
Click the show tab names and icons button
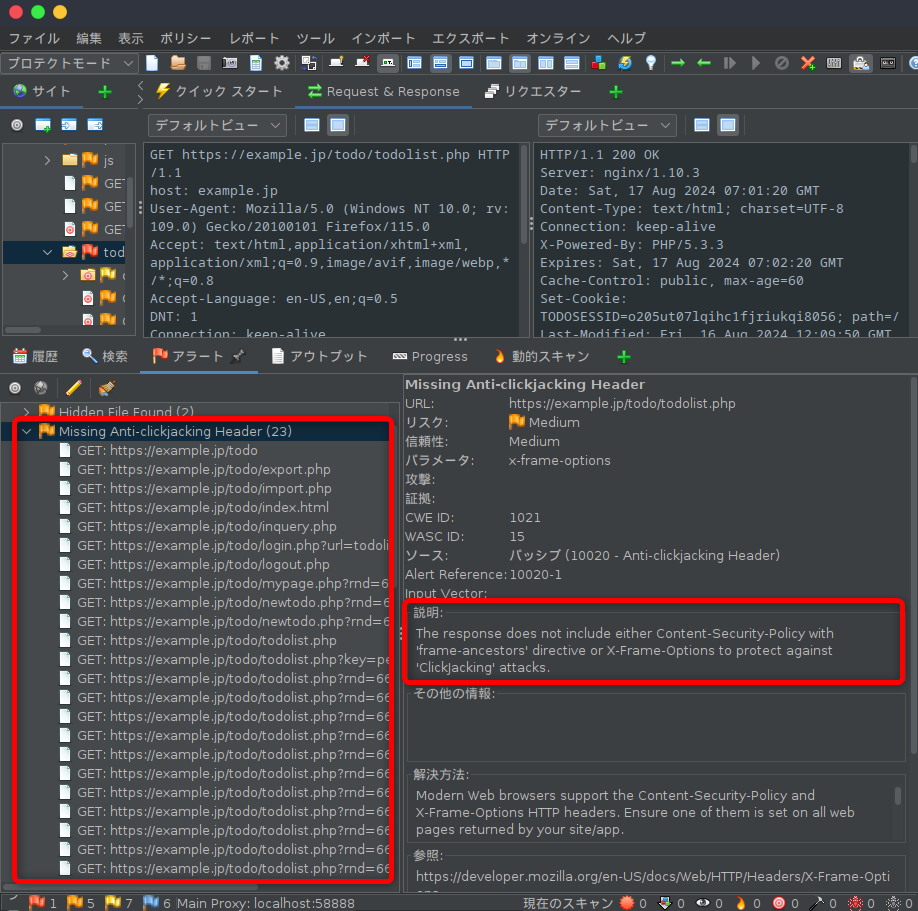point(388,63)
